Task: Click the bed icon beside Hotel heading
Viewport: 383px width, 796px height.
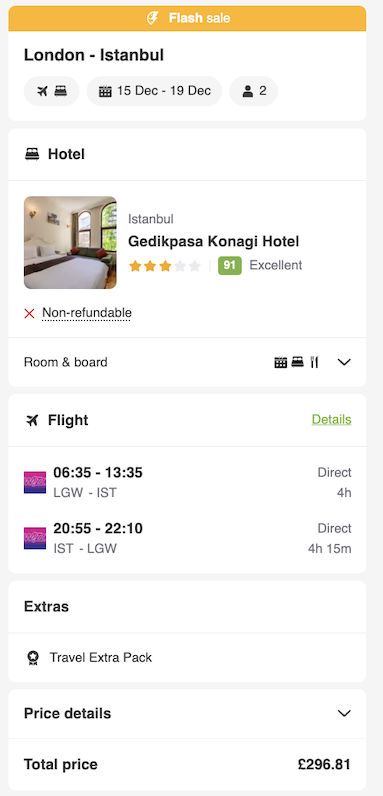Action: click(32, 154)
